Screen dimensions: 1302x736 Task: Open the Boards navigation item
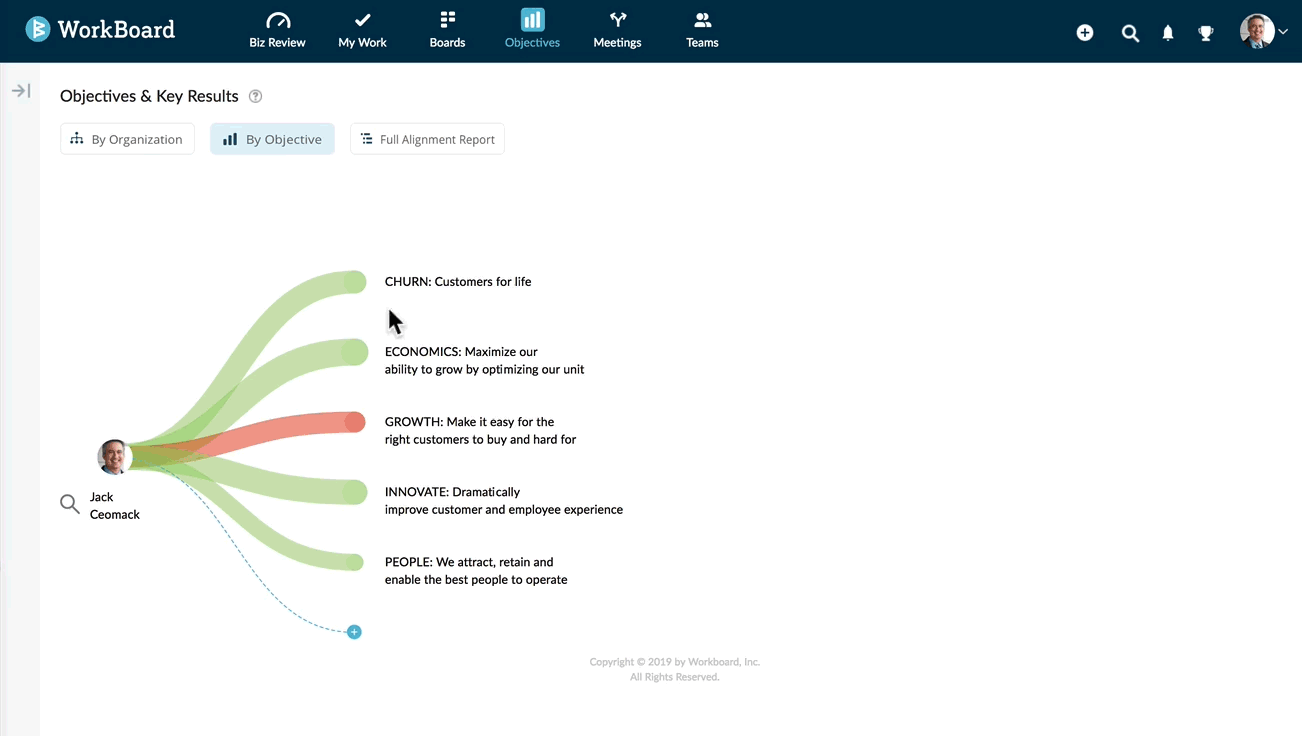(447, 31)
